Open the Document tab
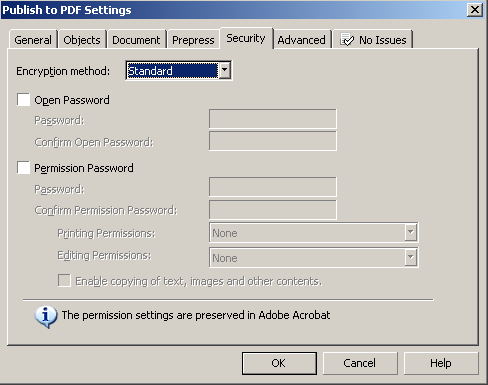The image size is (488, 385). pyautogui.click(x=136, y=40)
